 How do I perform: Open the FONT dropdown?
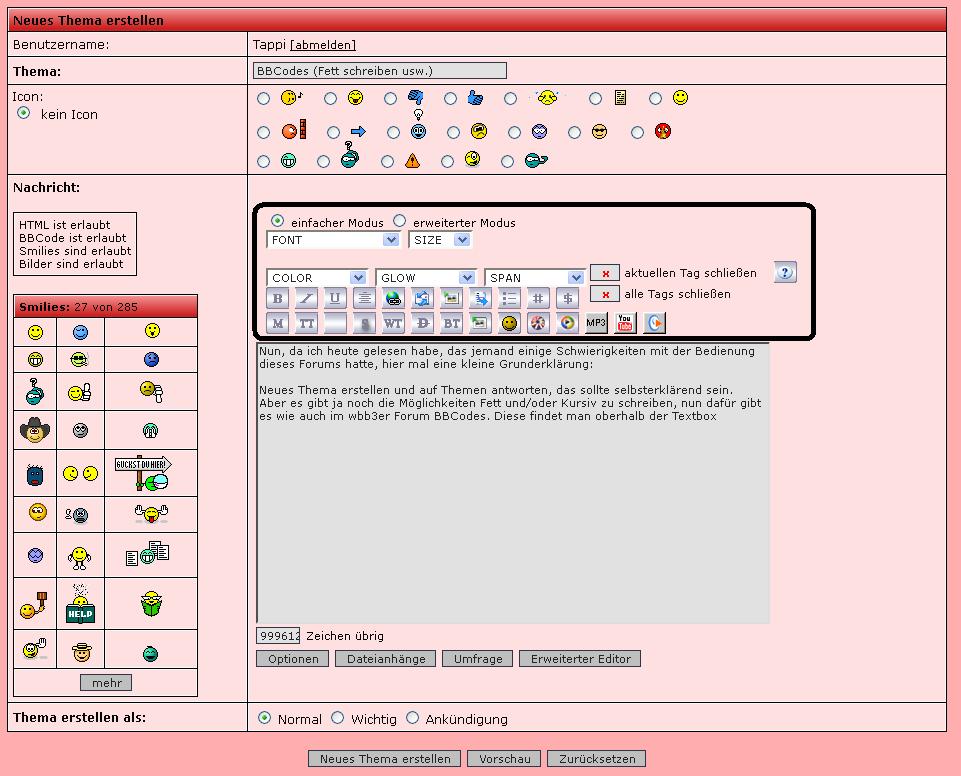(334, 240)
